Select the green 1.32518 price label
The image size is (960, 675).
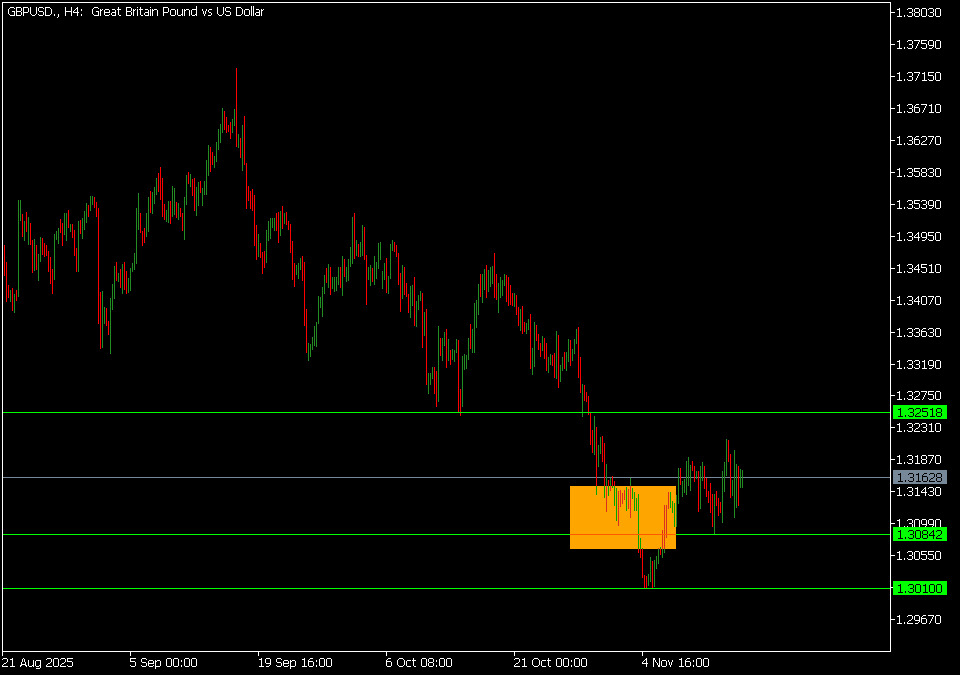[x=919, y=412]
